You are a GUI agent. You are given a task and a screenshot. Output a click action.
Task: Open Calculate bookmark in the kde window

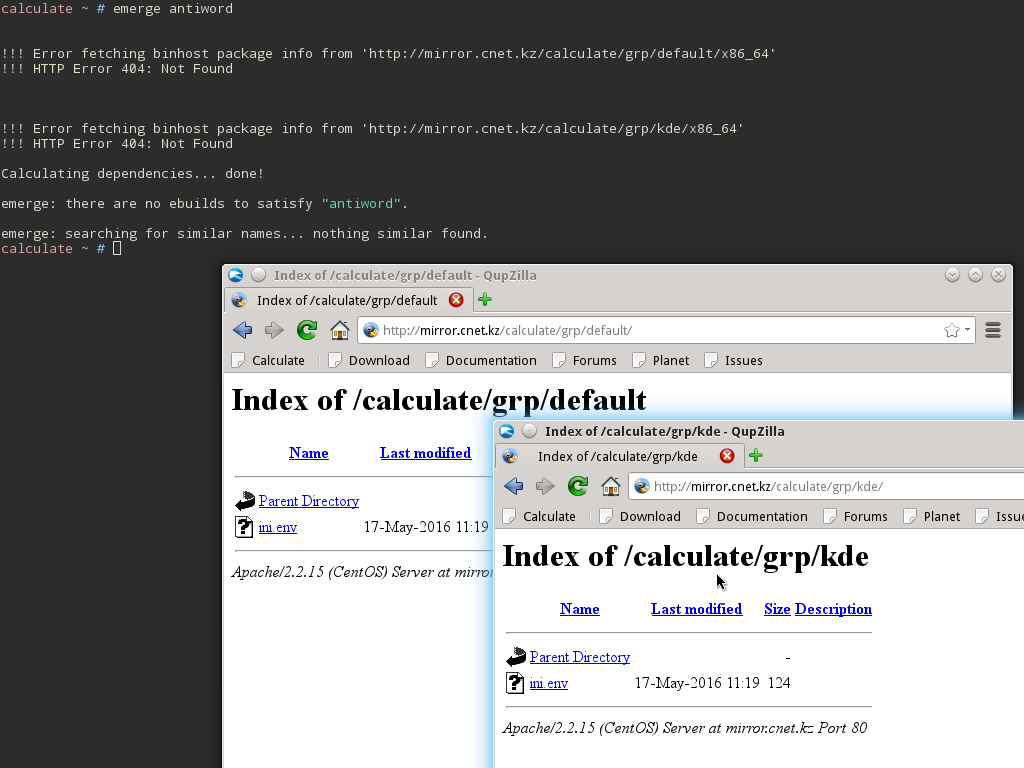[x=539, y=517]
